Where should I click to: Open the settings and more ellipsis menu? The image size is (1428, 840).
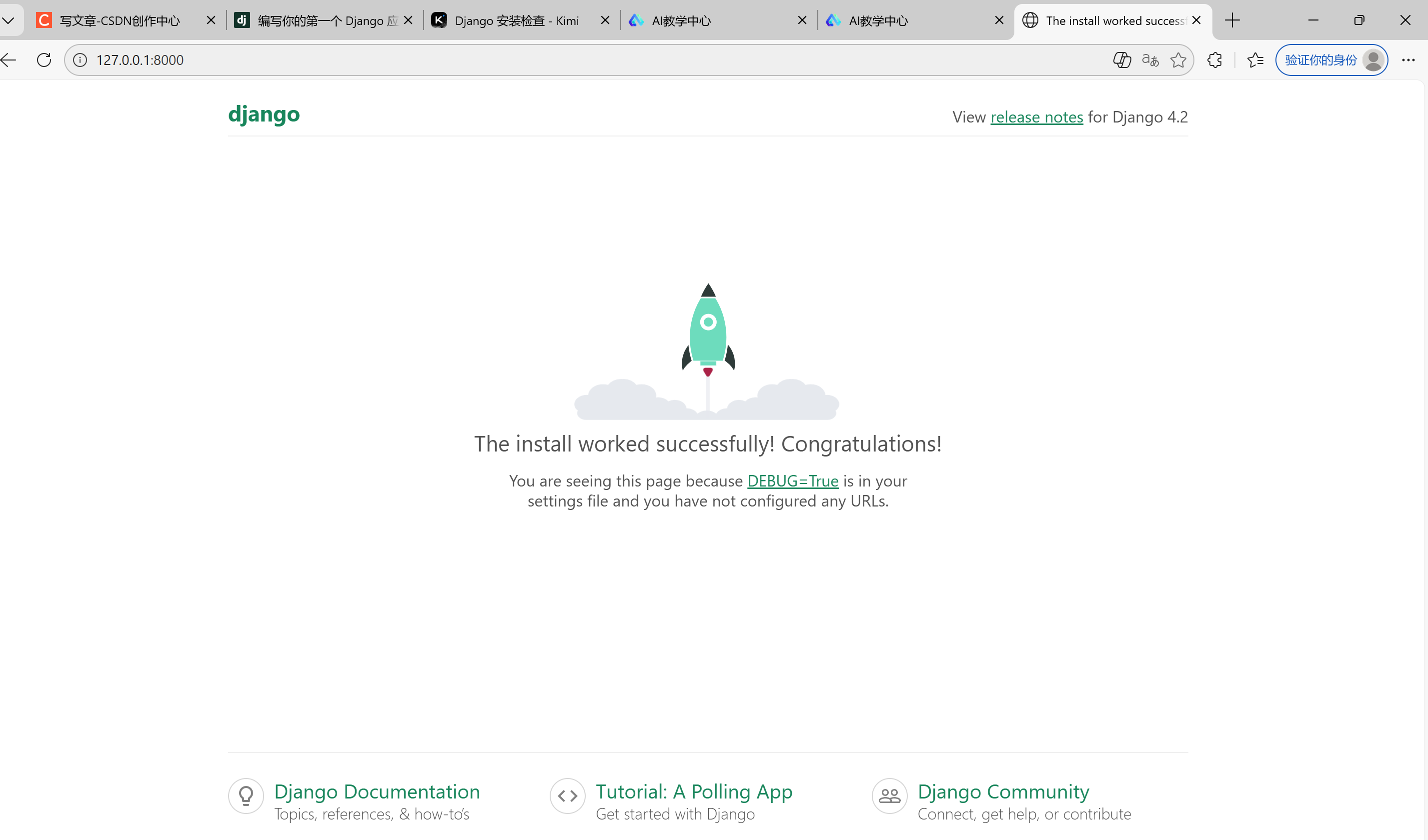pos(1408,60)
